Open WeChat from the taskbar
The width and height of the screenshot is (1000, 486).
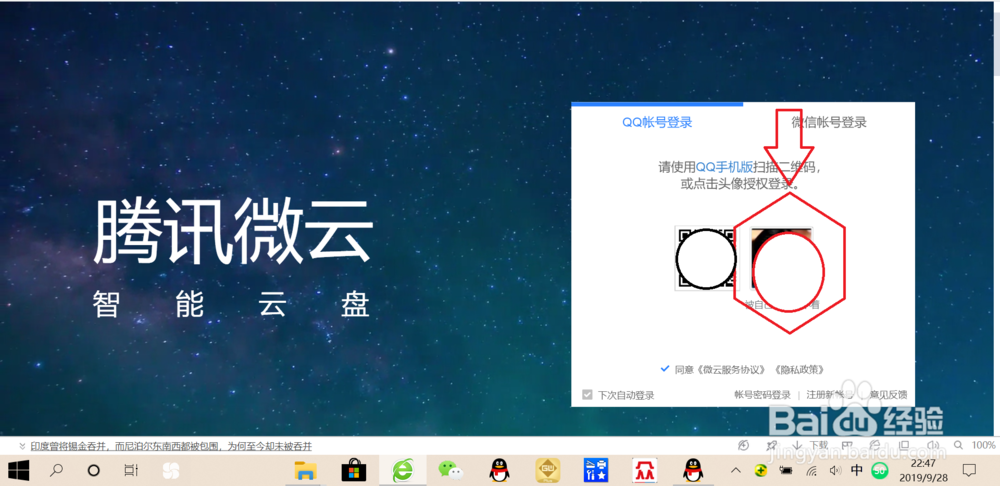point(451,471)
